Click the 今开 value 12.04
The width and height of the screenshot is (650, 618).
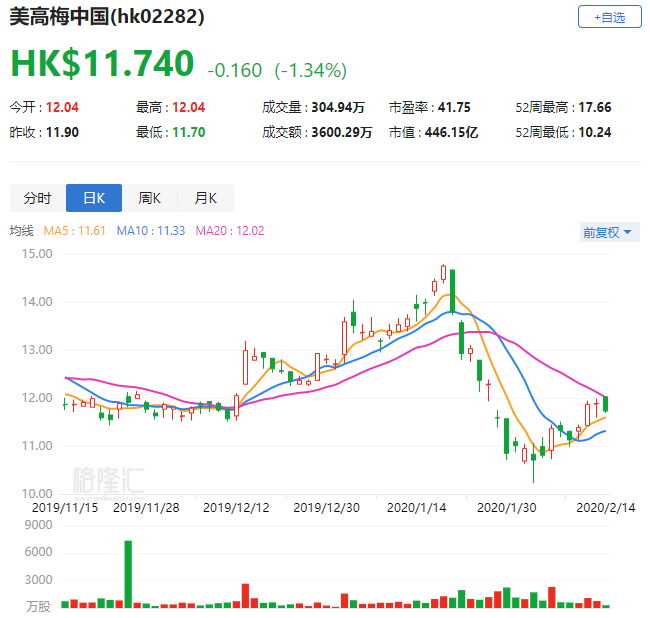pyautogui.click(x=62, y=107)
